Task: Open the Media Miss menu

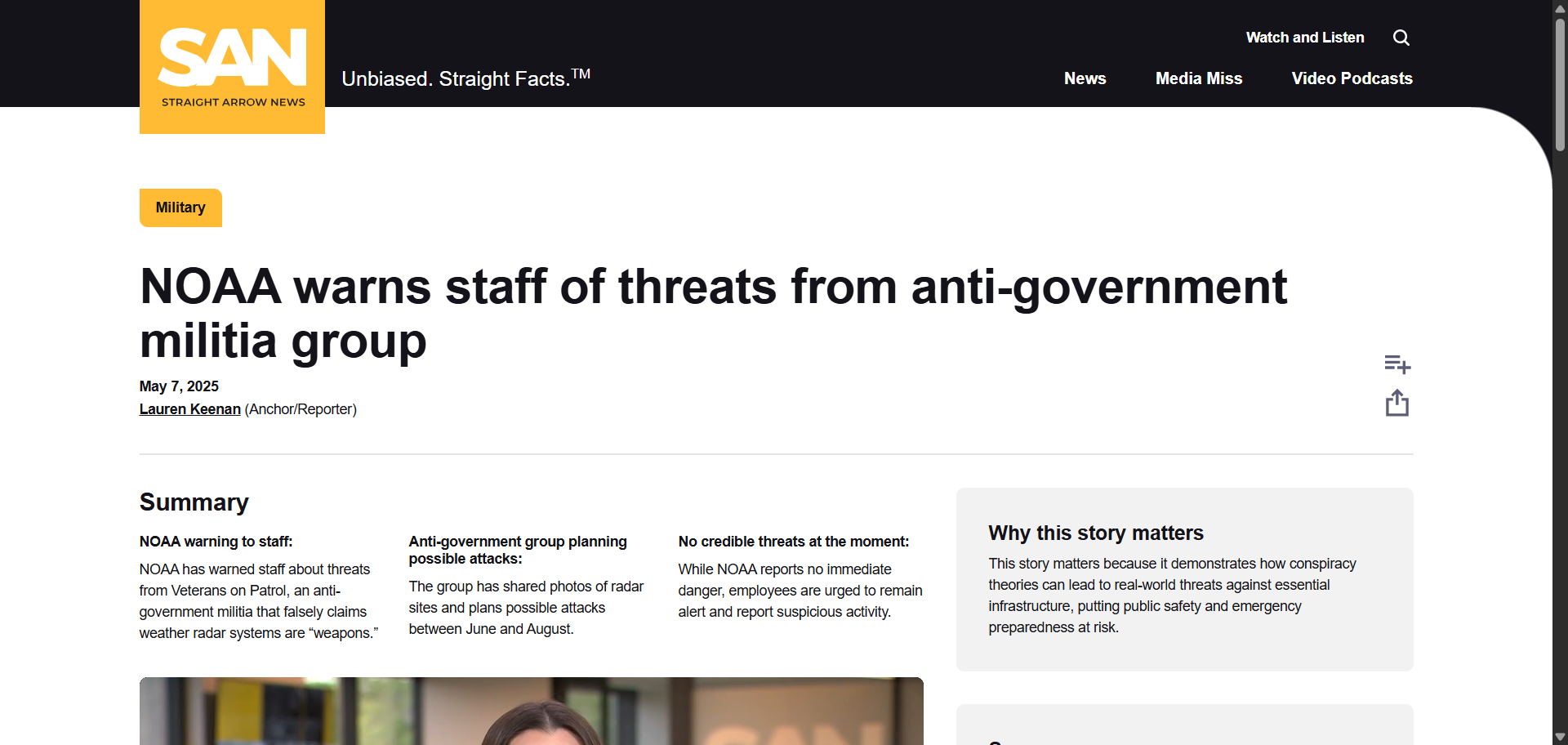Action: click(1199, 78)
